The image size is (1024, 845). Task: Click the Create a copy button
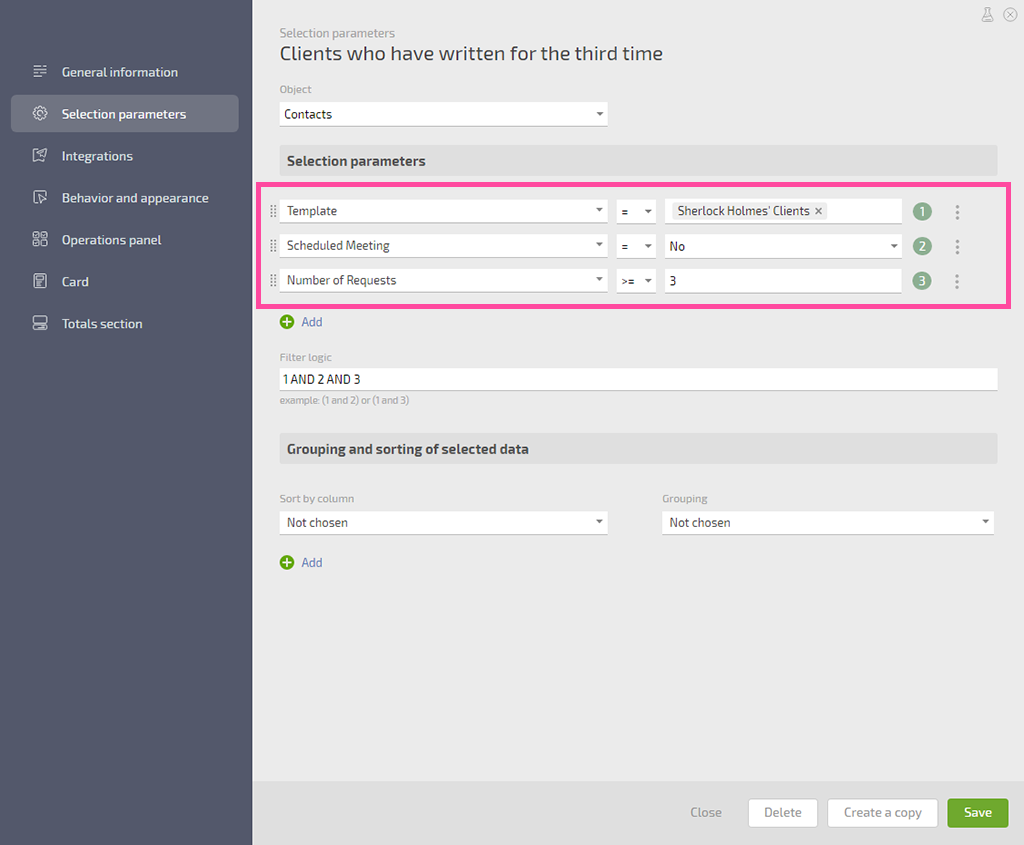[882, 812]
